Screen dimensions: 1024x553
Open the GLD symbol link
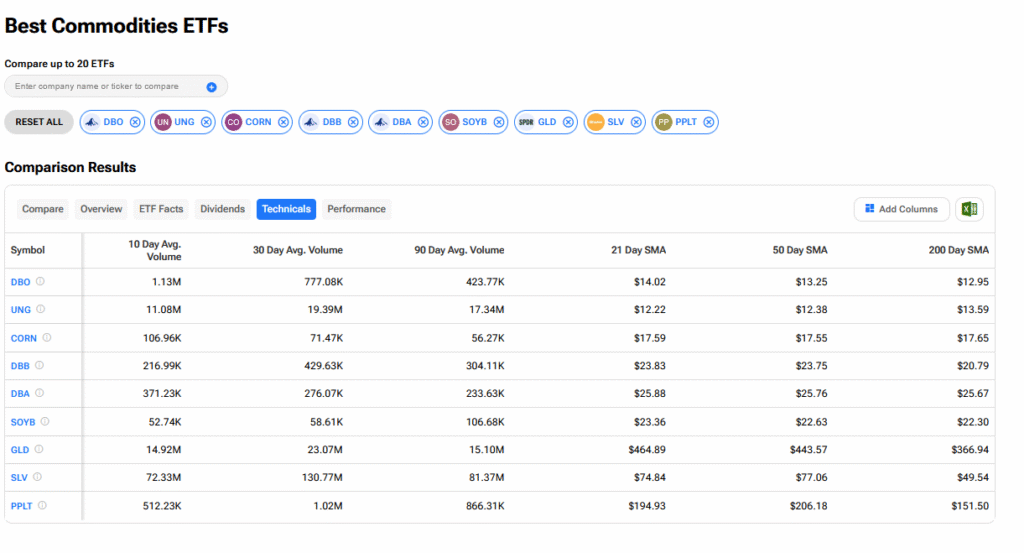pos(20,450)
